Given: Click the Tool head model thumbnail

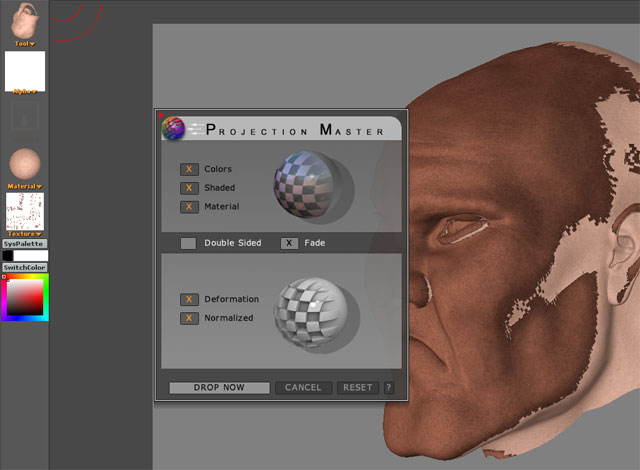Looking at the screenshot, I should 25,22.
